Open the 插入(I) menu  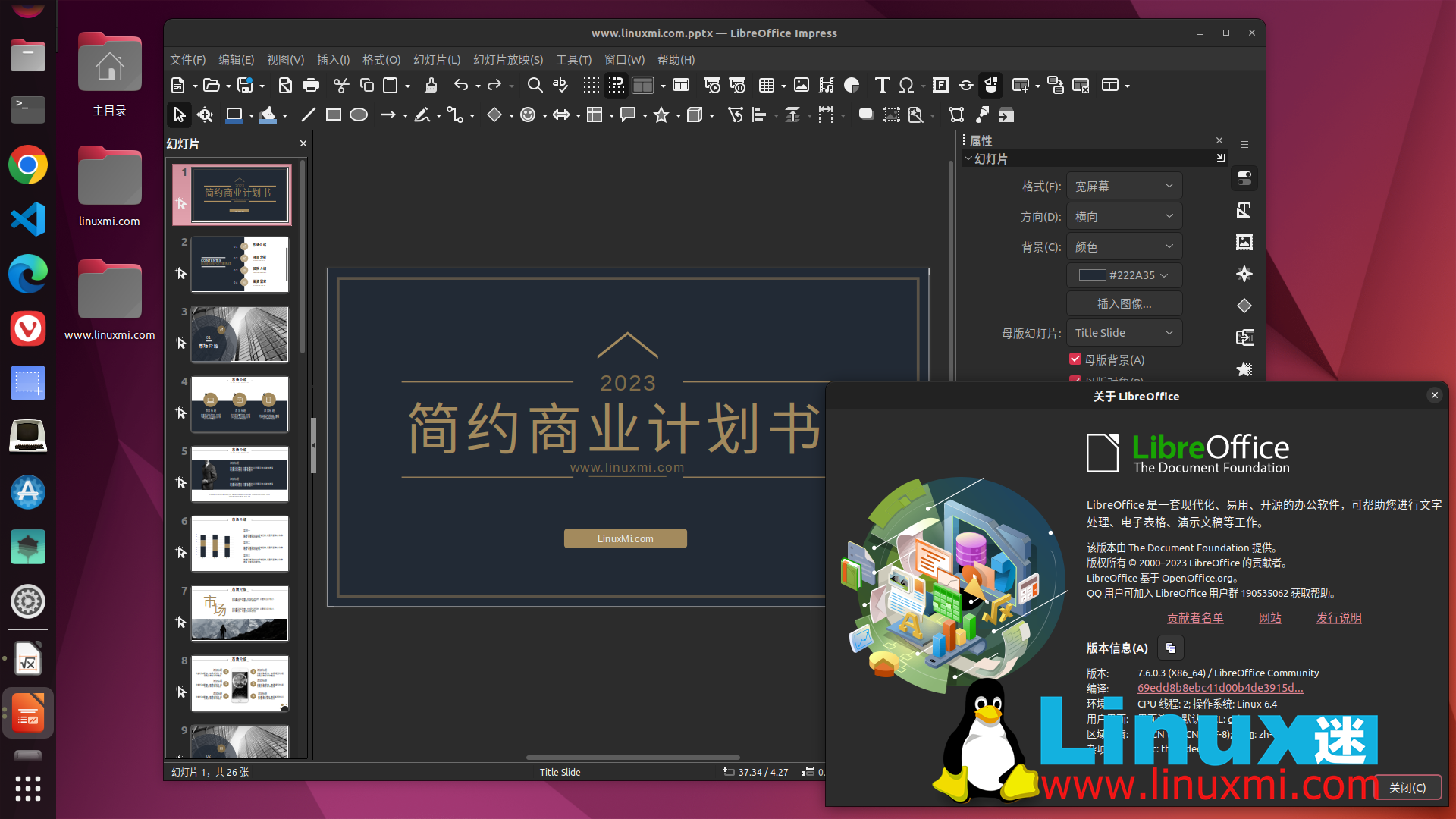(333, 59)
